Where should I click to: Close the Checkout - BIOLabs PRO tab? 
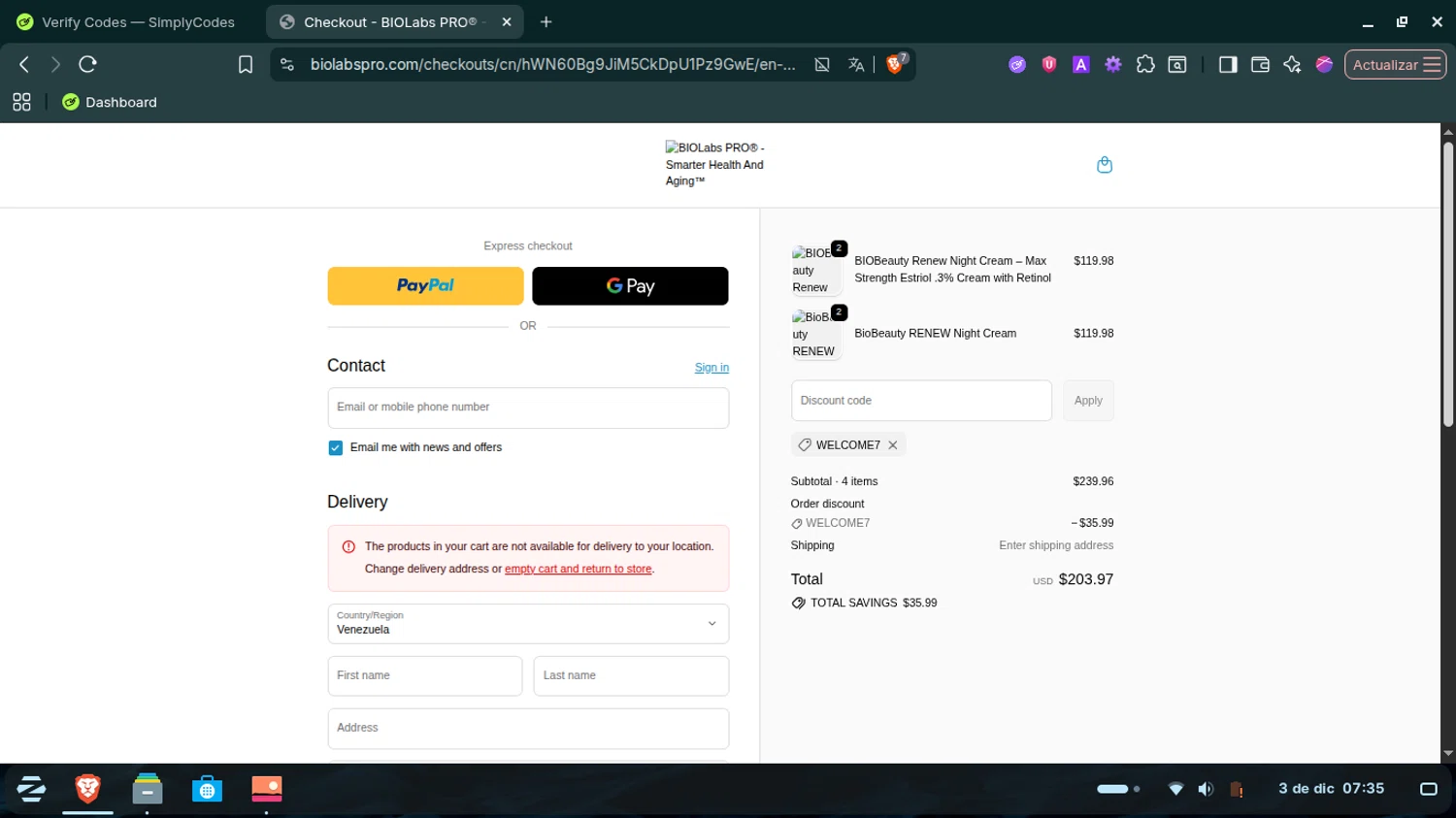[506, 21]
